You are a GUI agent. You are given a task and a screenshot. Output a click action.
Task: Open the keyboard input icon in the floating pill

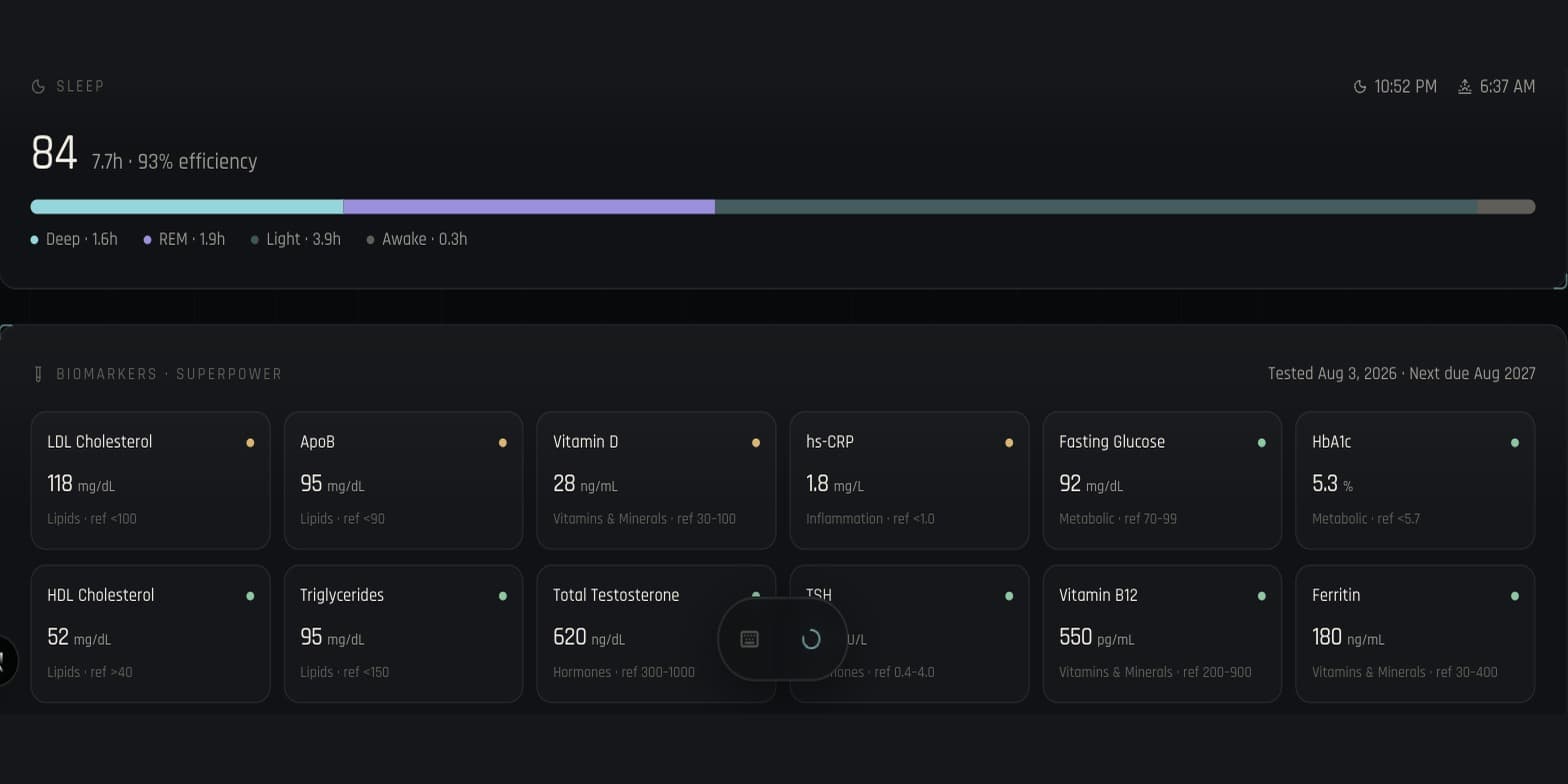[x=749, y=640]
